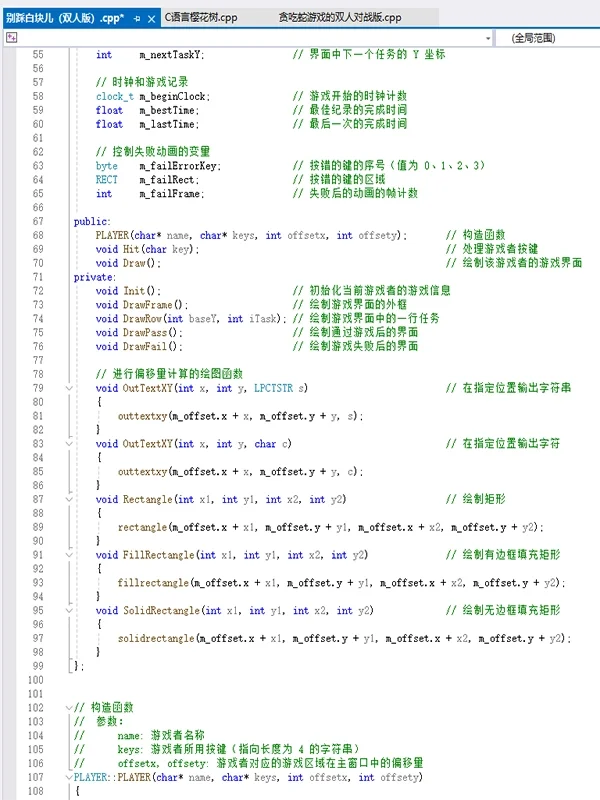Screen dimensions: 600x800
Task: Click line number 99 in the gutter
Action: pyautogui.click(x=38, y=666)
